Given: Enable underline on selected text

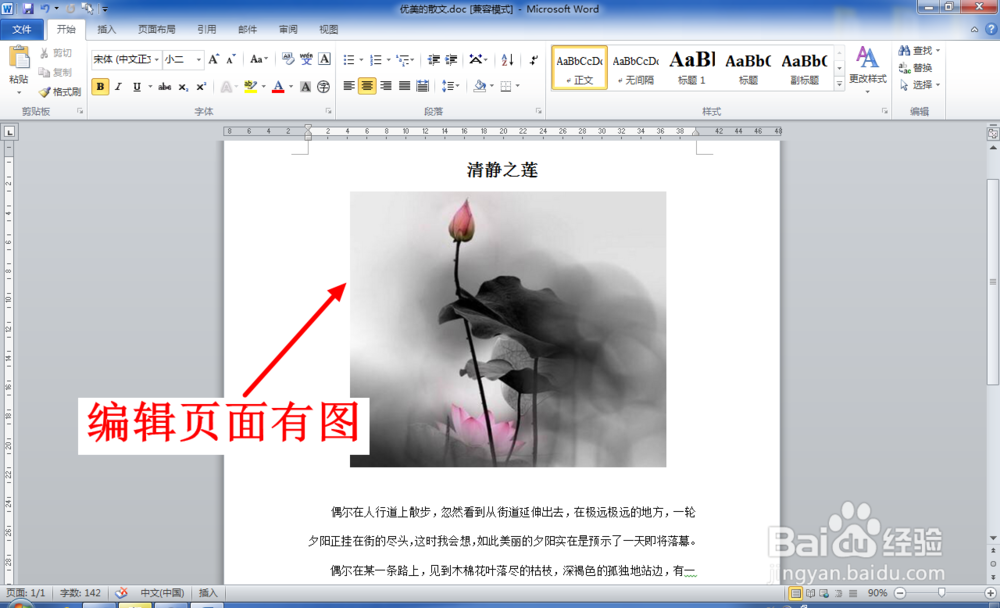Looking at the screenshot, I should 136,86.
